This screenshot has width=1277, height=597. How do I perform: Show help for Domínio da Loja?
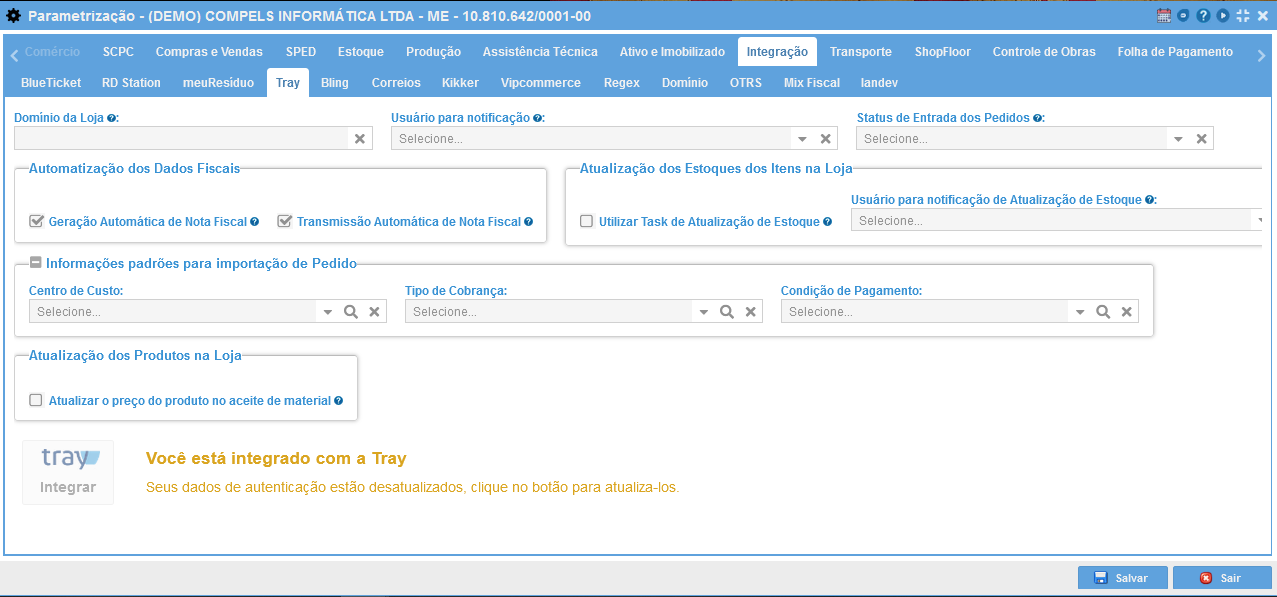click(111, 118)
